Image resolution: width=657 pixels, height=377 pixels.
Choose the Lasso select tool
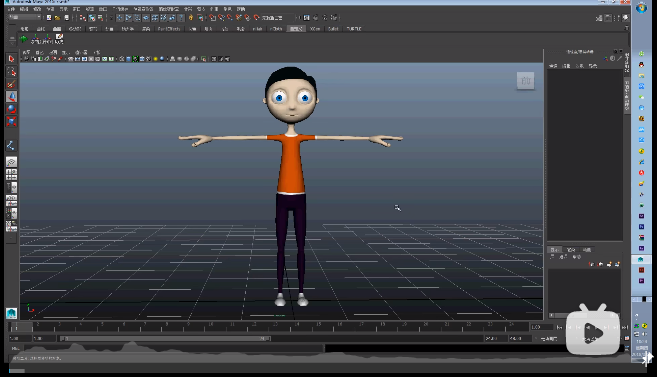[11, 72]
